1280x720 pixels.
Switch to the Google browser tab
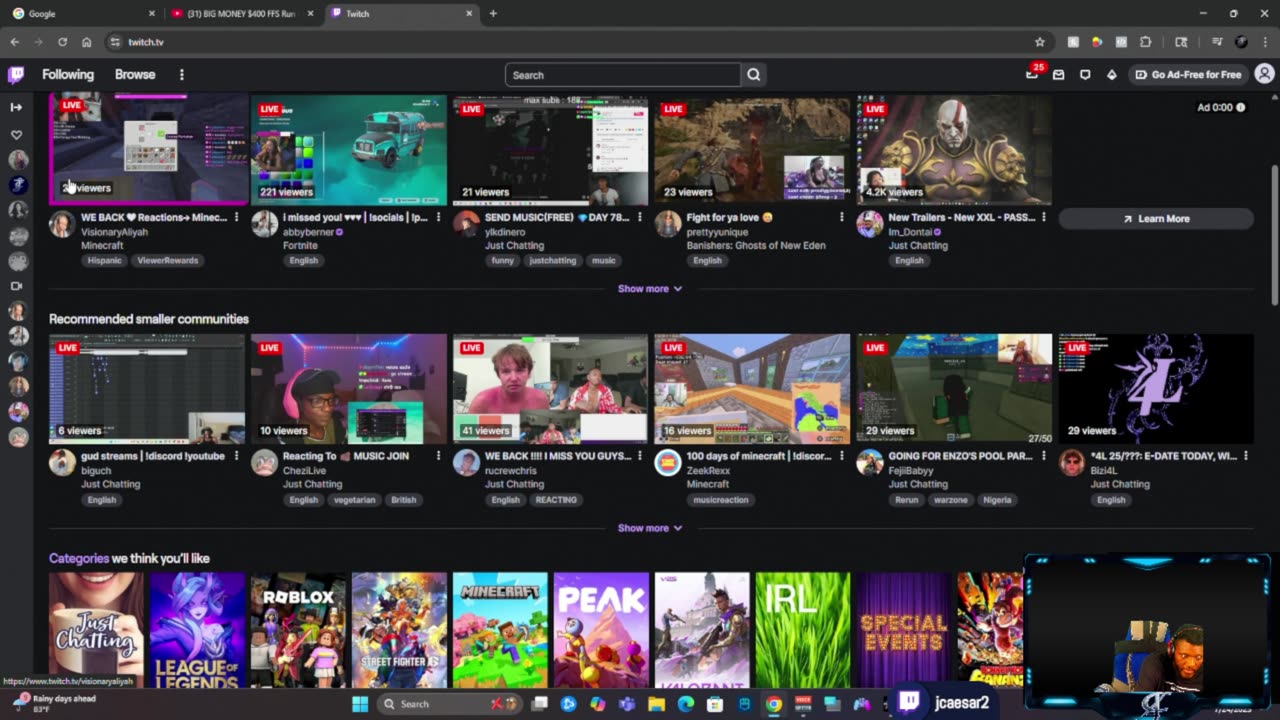pos(83,14)
